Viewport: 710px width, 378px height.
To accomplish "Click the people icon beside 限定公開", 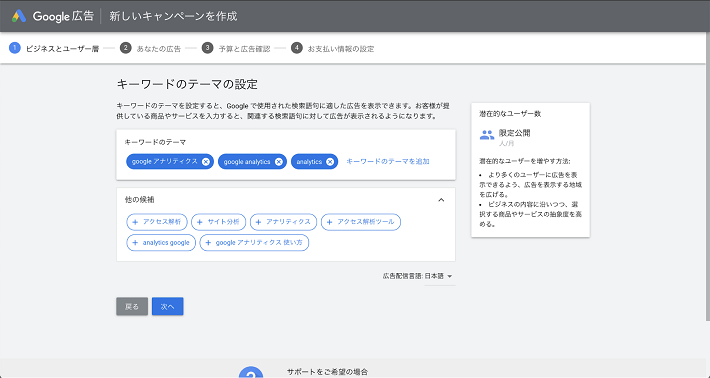I will pos(487,135).
